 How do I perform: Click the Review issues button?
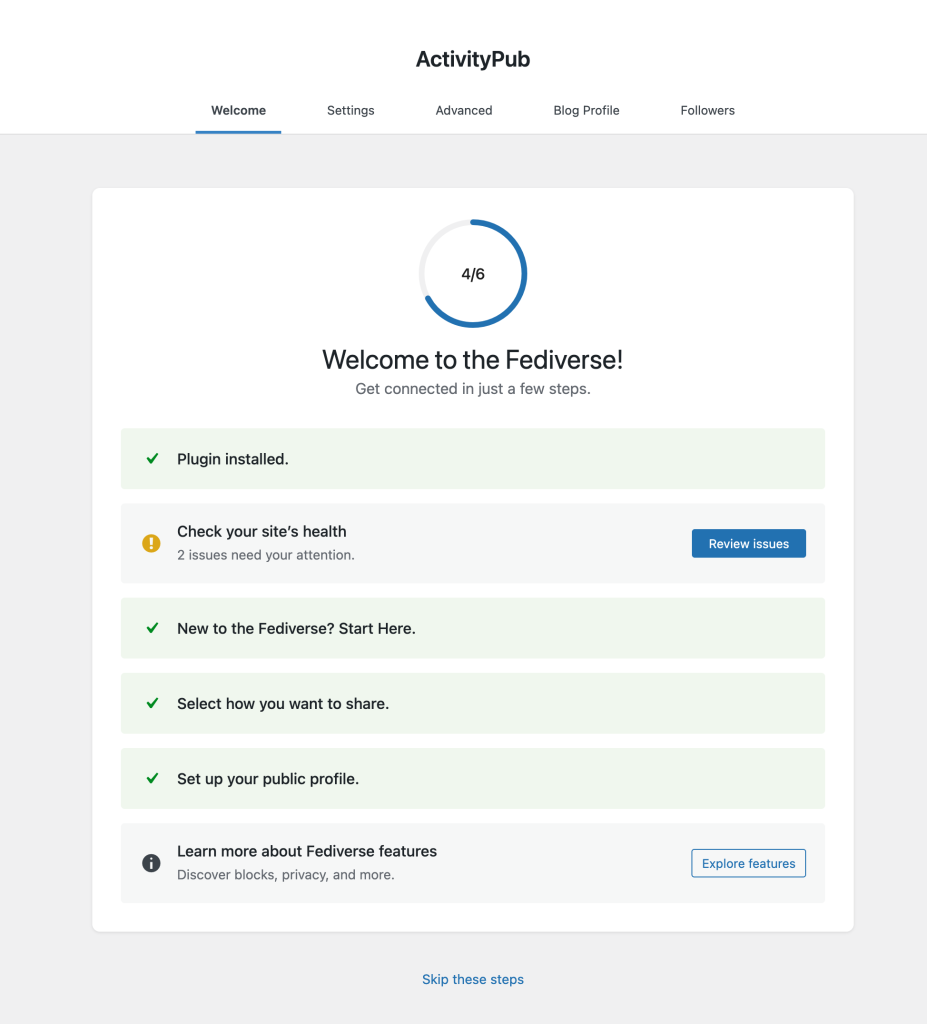749,543
